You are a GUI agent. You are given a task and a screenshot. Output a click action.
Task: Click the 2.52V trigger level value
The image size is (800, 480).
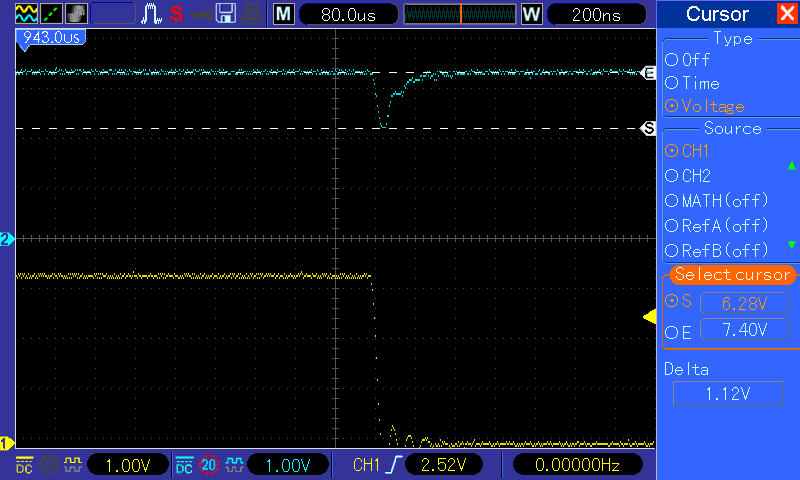click(x=443, y=465)
